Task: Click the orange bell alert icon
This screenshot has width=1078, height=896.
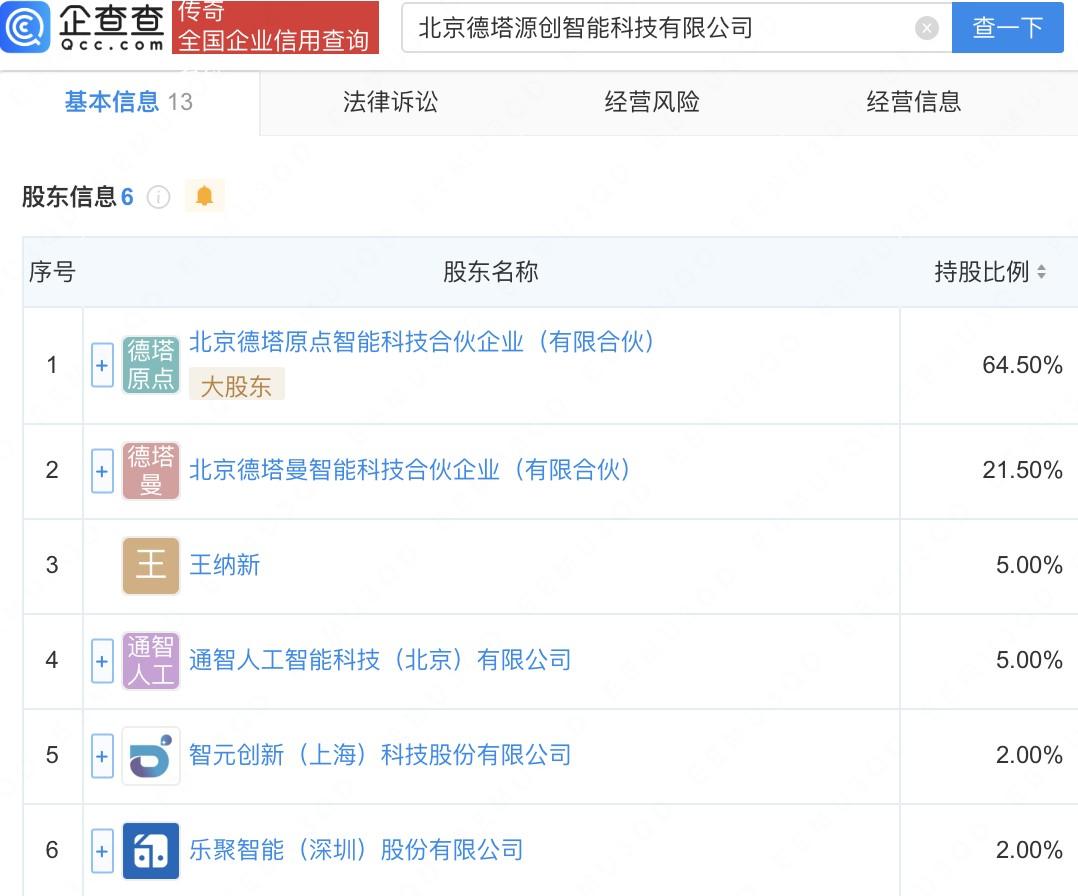Action: [204, 196]
